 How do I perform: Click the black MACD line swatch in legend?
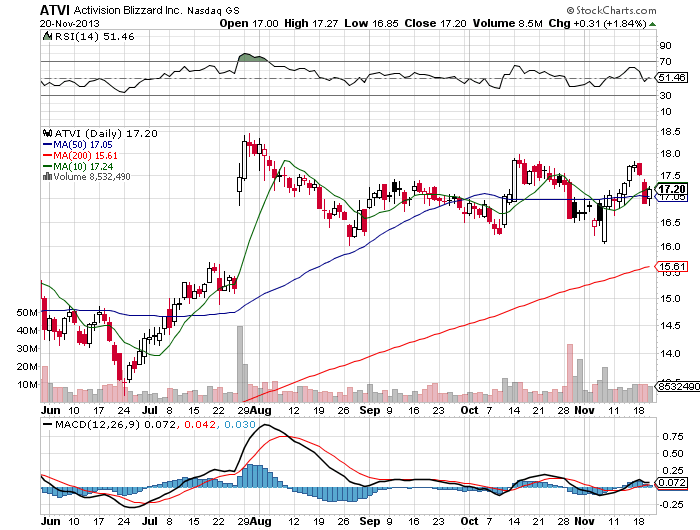(47, 424)
